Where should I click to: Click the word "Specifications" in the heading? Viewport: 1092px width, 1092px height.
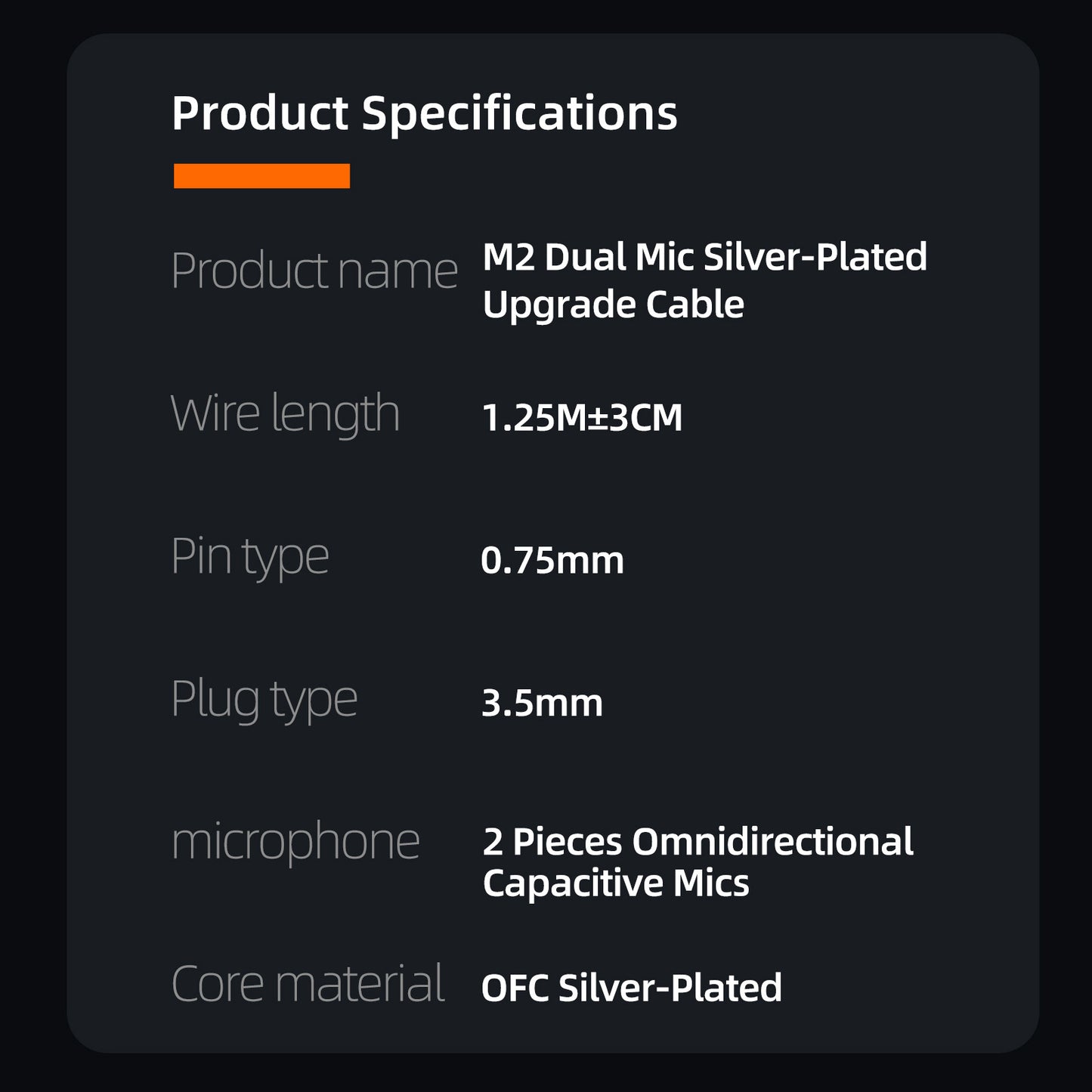[519, 113]
